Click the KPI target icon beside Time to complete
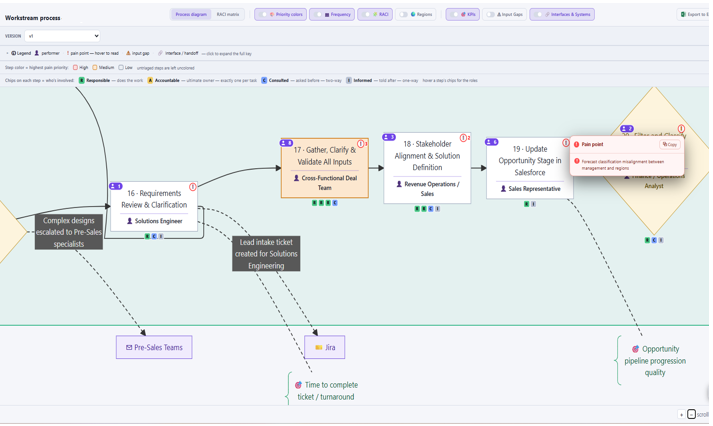 298,385
